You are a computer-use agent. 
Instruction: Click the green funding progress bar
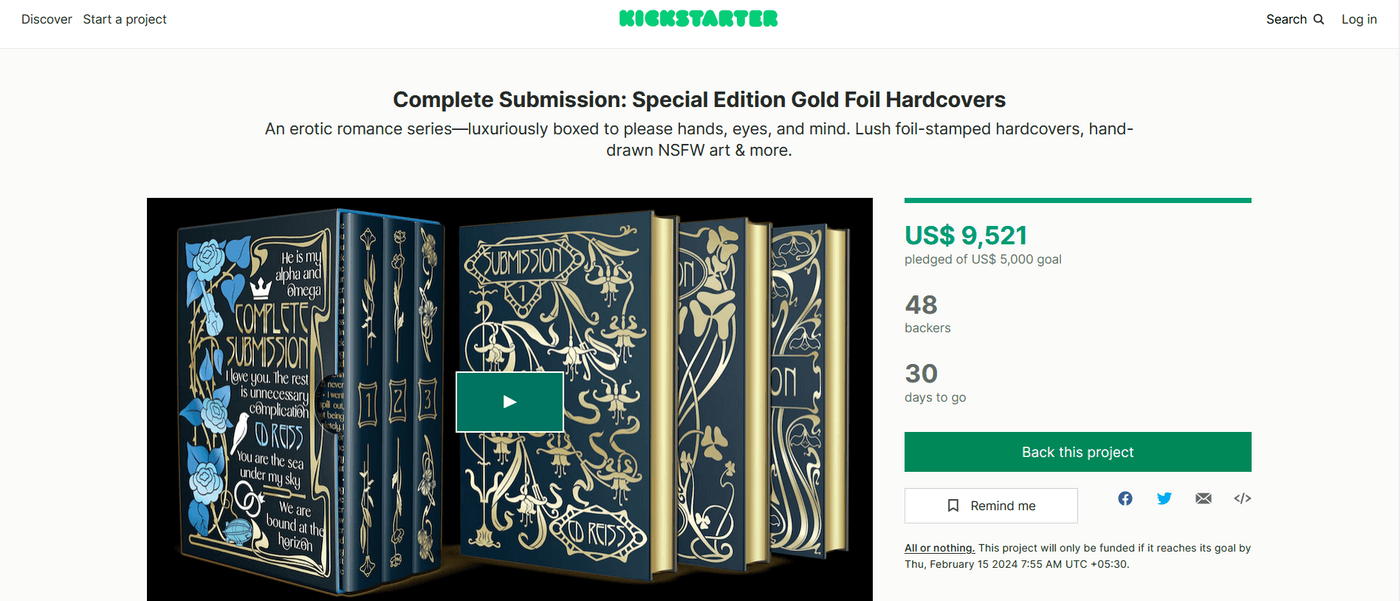pos(1078,200)
